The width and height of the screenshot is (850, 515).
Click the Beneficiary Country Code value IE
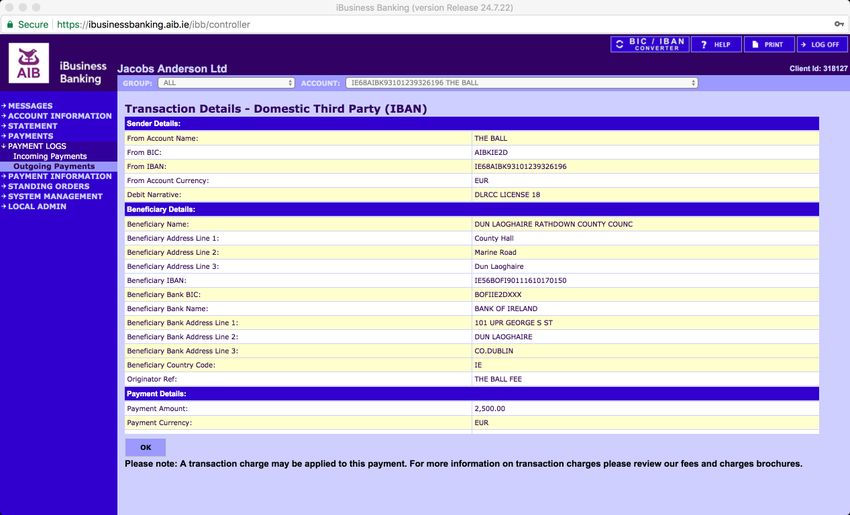478,365
